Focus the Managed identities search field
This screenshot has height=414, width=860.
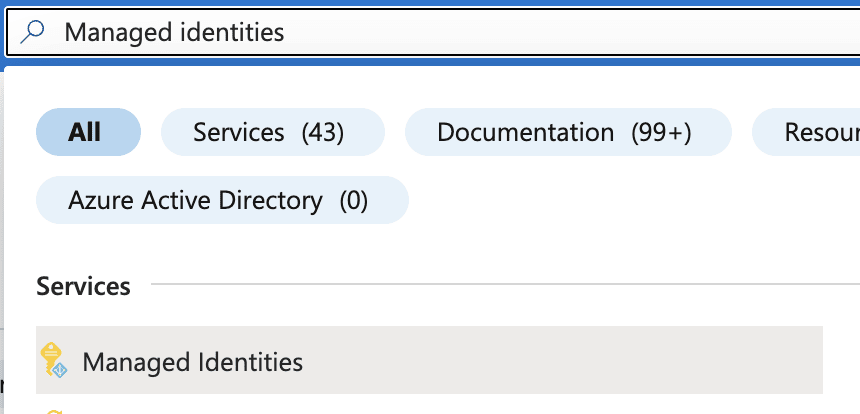click(x=433, y=32)
